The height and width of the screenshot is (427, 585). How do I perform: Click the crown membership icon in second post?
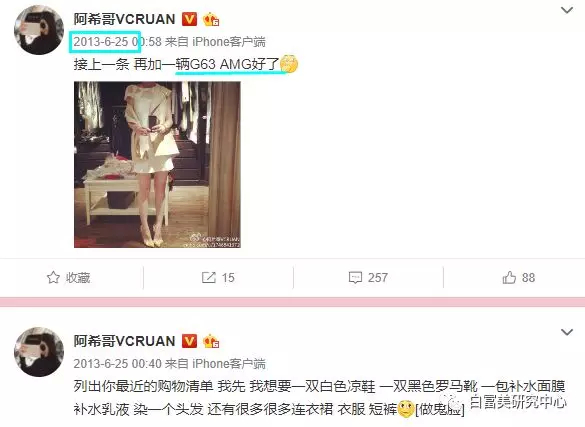[211, 341]
